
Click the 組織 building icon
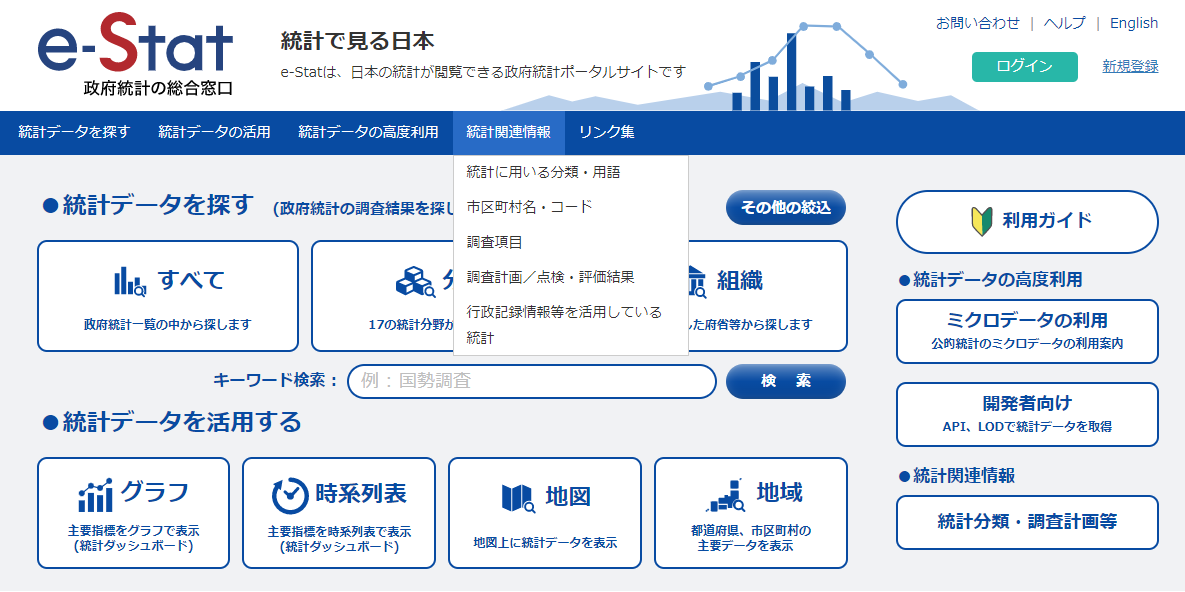693,283
